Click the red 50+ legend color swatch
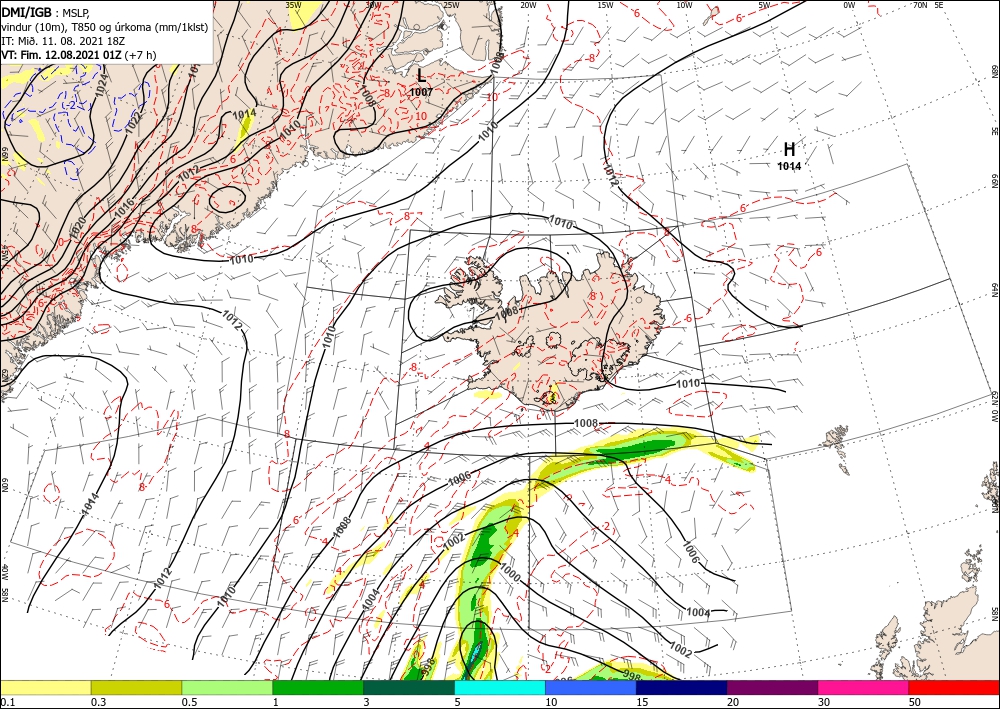1000x709 pixels. 954,687
